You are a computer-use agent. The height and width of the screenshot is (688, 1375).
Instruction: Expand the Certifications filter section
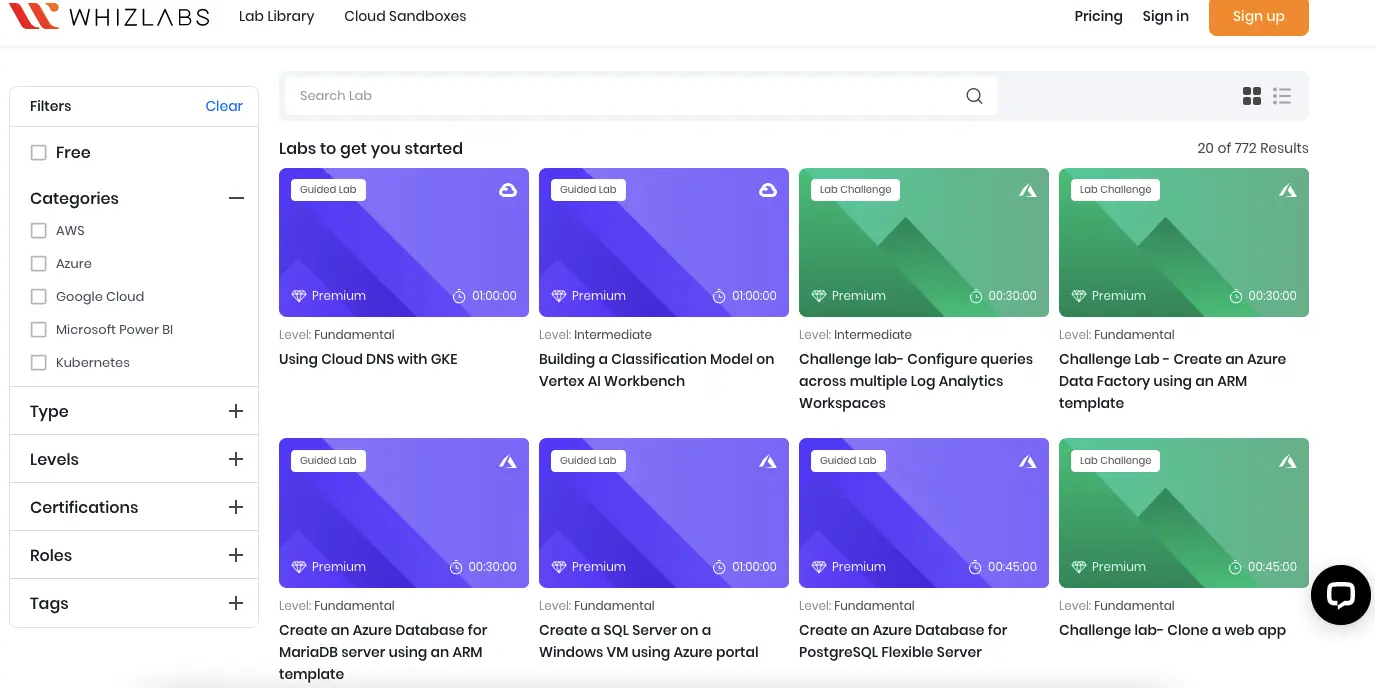(x=236, y=507)
